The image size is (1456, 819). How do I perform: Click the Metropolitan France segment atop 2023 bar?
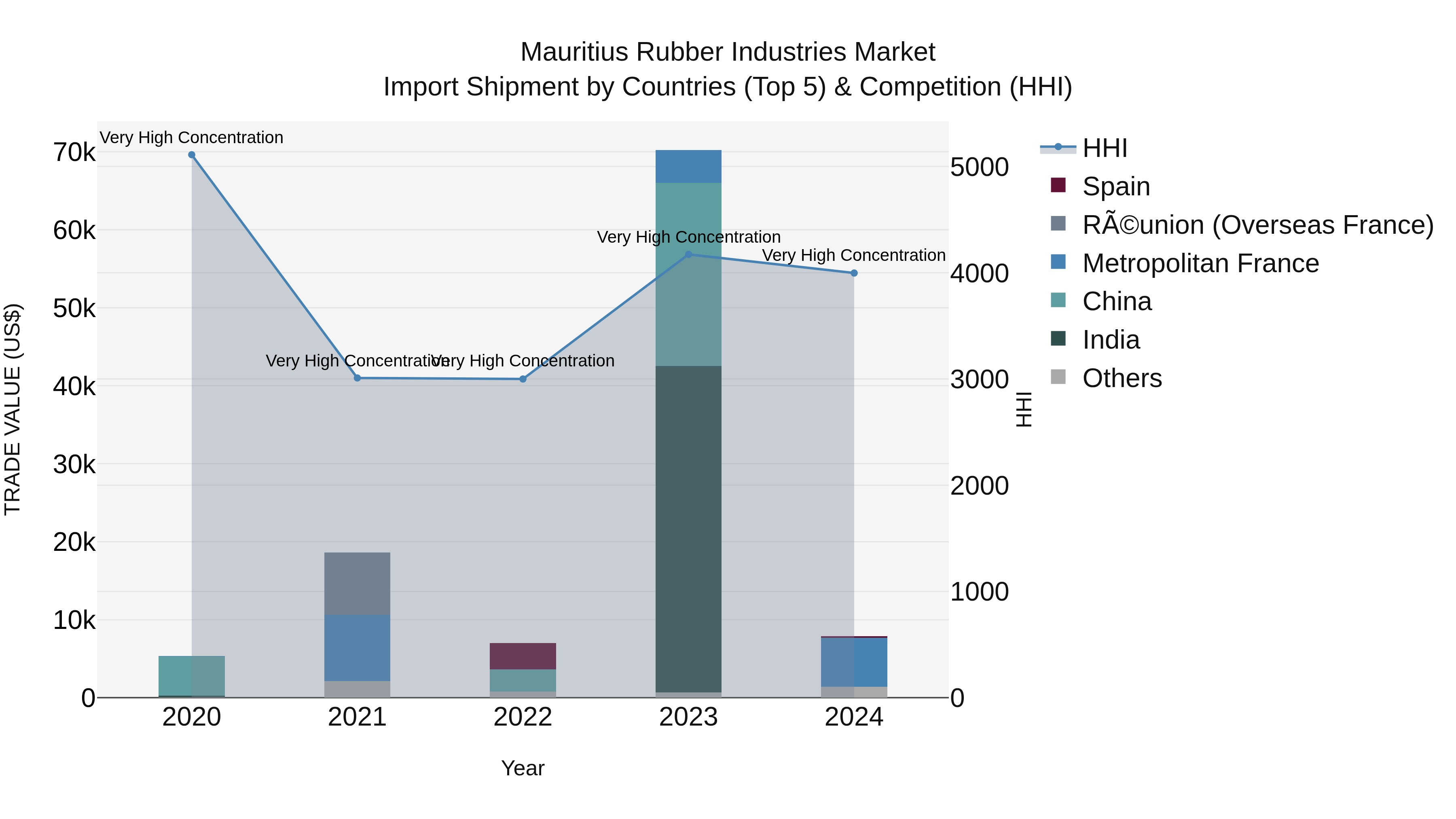(688, 167)
